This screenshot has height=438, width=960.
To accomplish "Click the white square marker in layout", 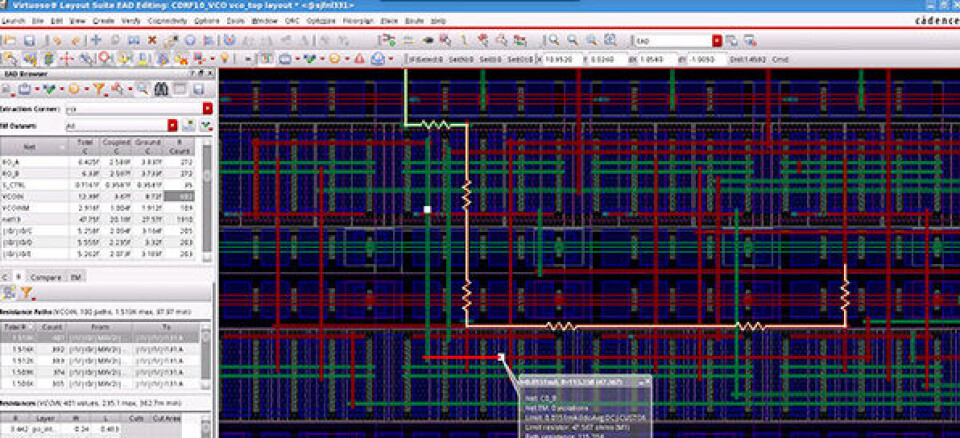I will click(x=427, y=210).
